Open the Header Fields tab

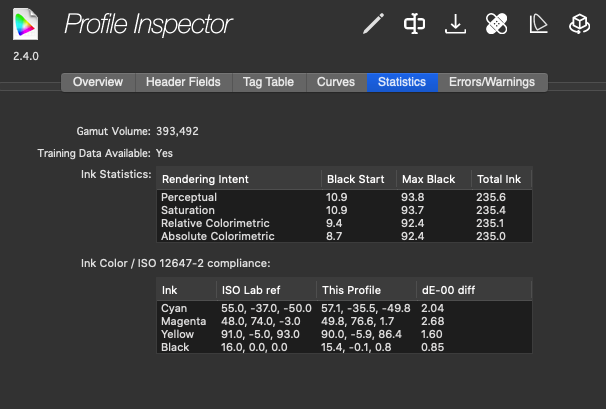click(x=184, y=82)
